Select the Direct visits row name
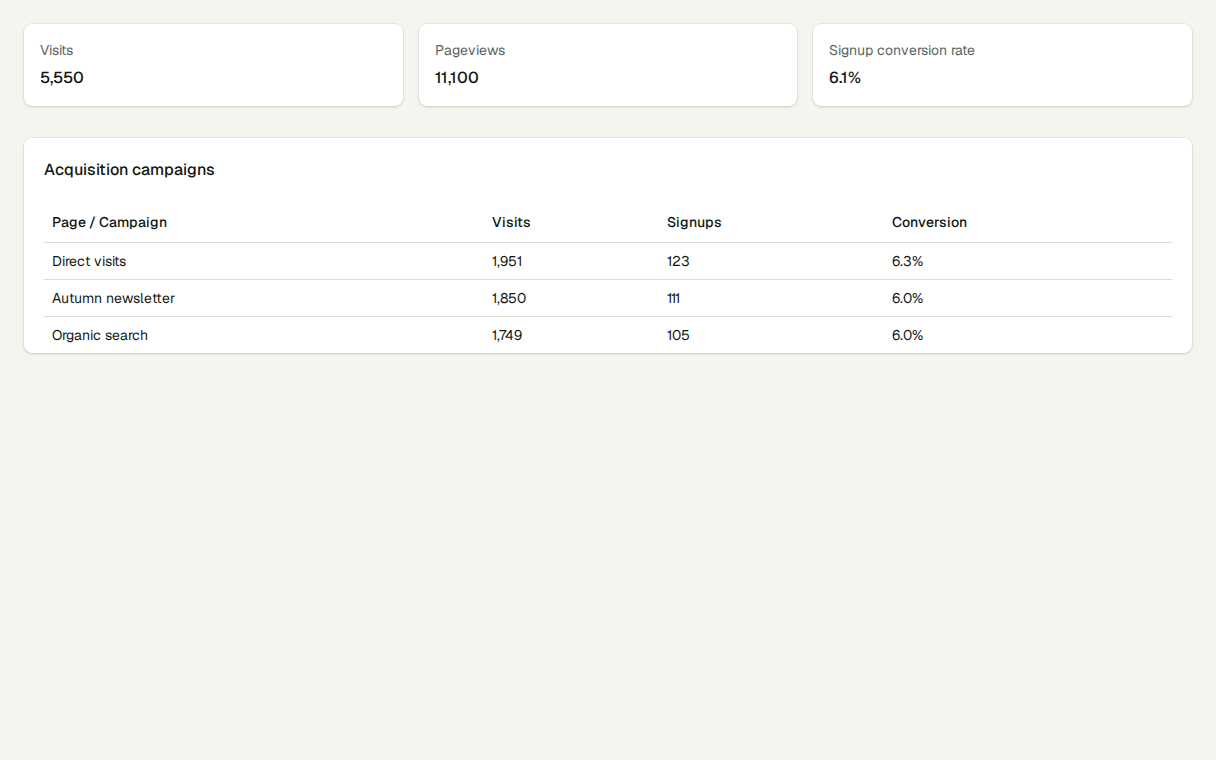 pos(89,261)
